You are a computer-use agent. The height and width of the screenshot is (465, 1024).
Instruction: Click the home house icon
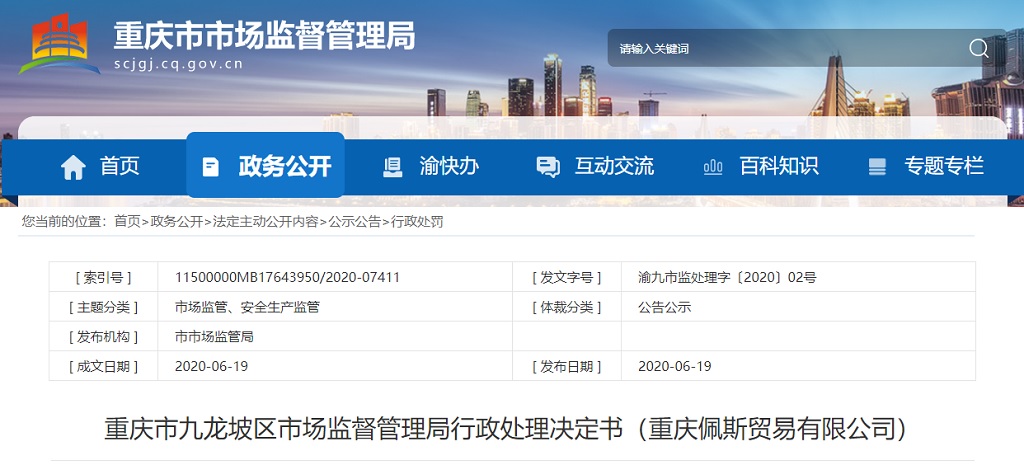pyautogui.click(x=73, y=167)
